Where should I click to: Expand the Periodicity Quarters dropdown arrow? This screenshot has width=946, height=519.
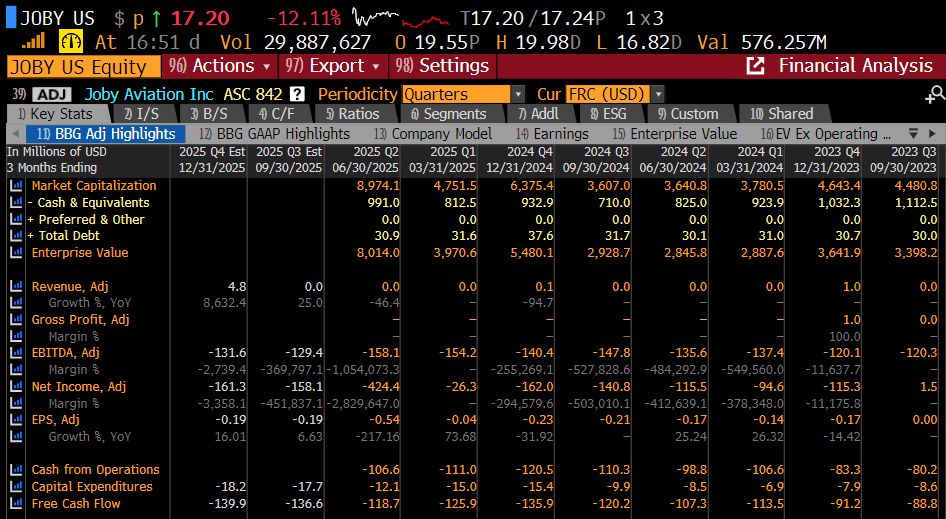(x=518, y=95)
